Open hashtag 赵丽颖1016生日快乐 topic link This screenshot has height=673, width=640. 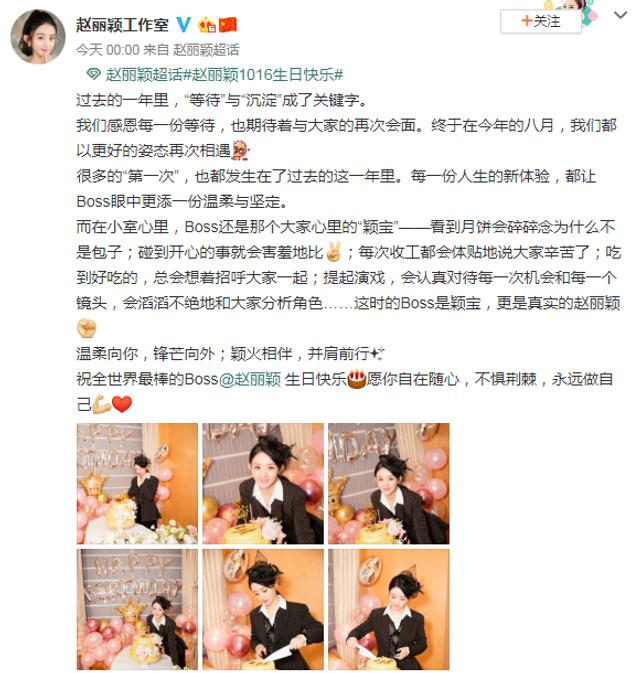click(x=267, y=75)
